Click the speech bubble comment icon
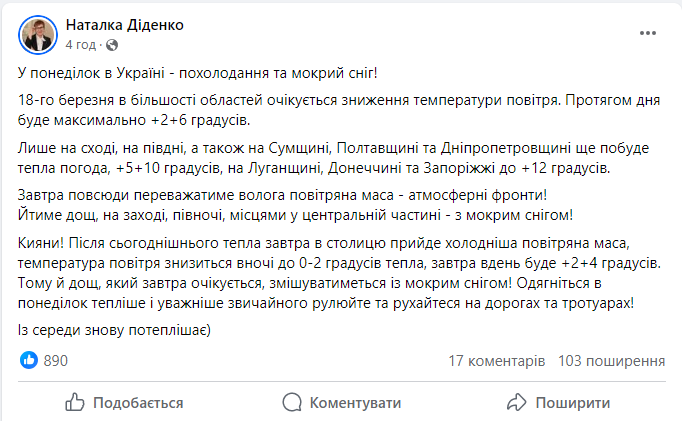This screenshot has width=682, height=421. click(x=294, y=402)
